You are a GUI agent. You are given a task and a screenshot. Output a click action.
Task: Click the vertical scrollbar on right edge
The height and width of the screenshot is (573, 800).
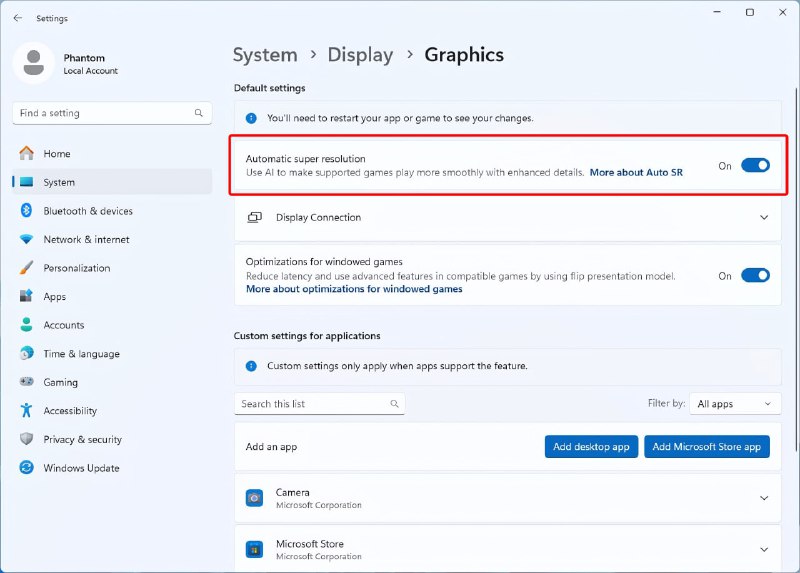(x=796, y=270)
